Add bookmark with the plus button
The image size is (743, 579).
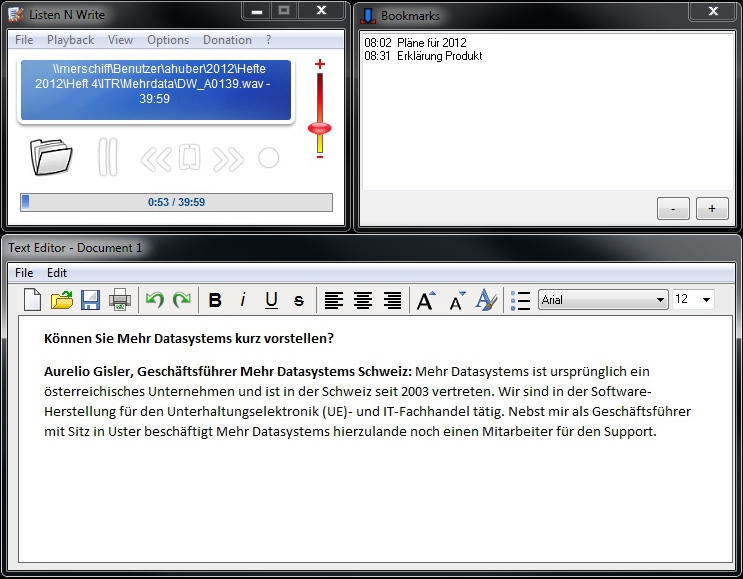click(712, 208)
